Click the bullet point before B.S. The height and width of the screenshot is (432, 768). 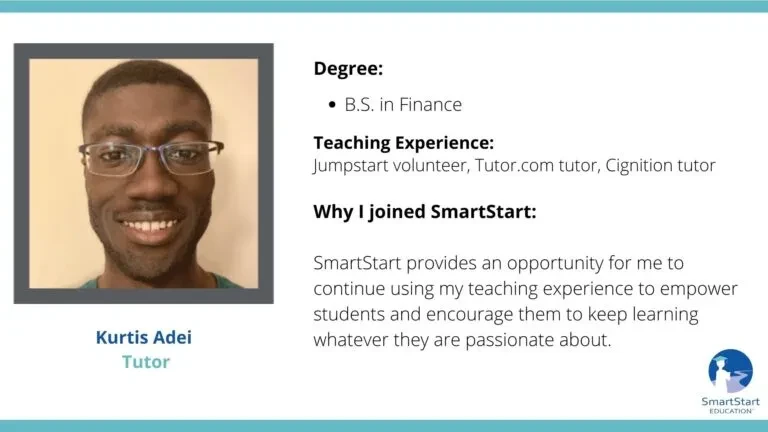[333, 105]
